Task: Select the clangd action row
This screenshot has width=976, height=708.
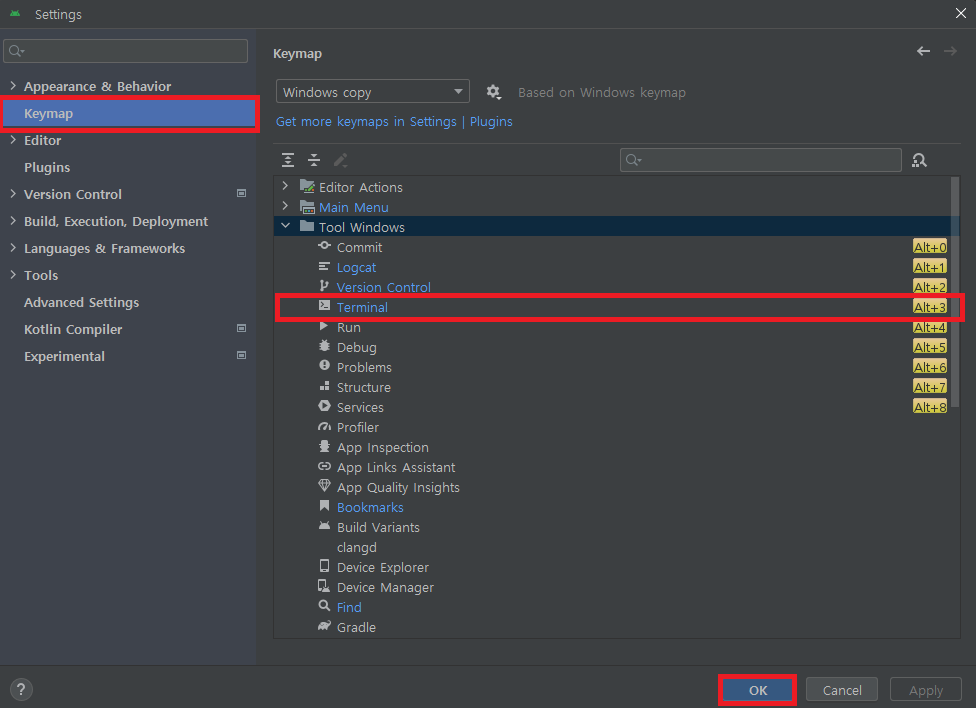Action: [x=616, y=547]
